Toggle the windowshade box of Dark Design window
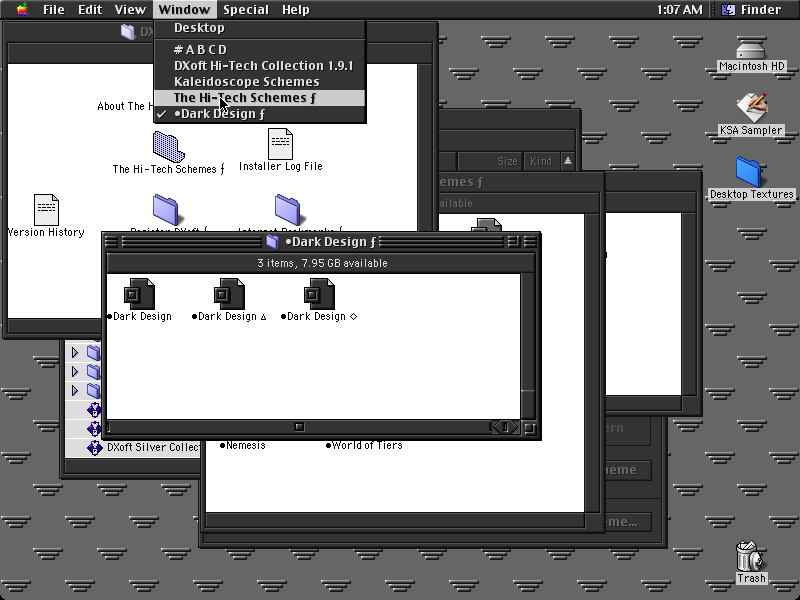Screen dimensions: 800x600 (x=530, y=241)
